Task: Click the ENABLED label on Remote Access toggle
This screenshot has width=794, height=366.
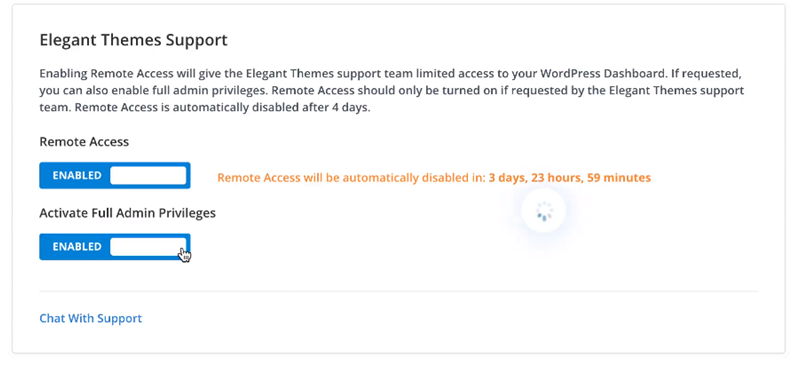Action: 77,175
